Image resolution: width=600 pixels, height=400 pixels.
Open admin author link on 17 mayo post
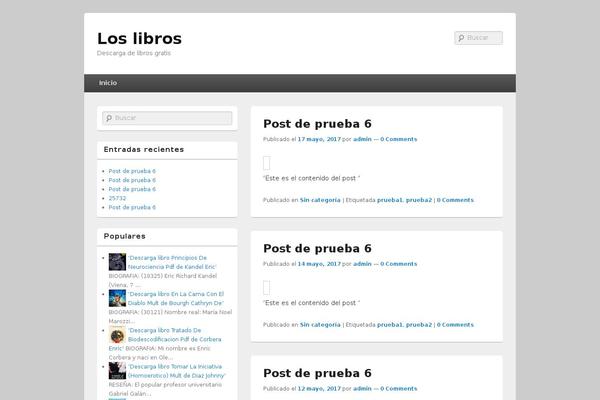(x=362, y=139)
